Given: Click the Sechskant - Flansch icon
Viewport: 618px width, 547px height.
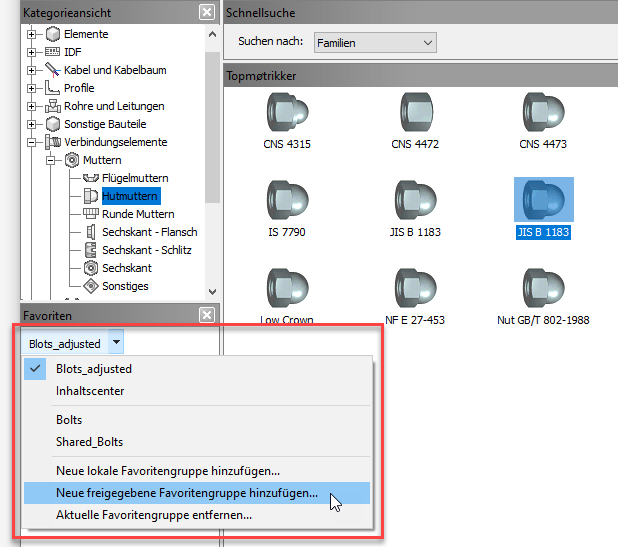Looking at the screenshot, I should pos(91,232).
